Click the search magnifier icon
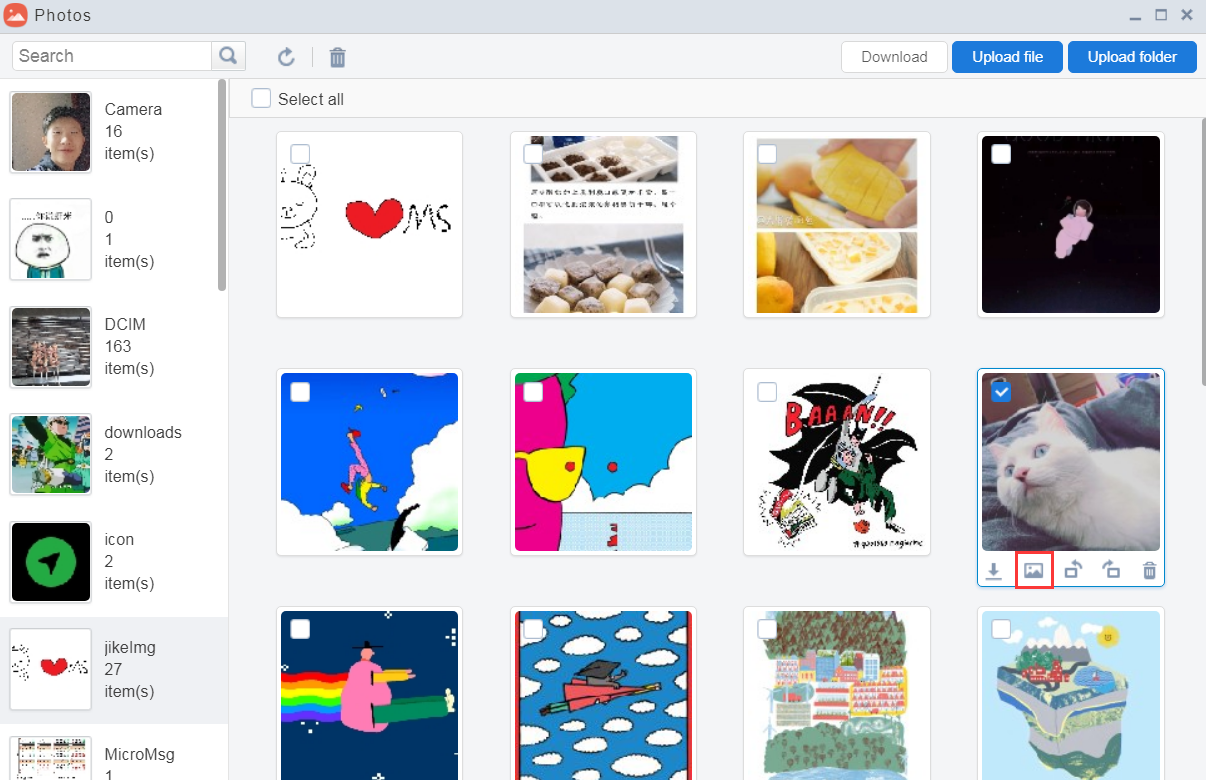 click(229, 56)
